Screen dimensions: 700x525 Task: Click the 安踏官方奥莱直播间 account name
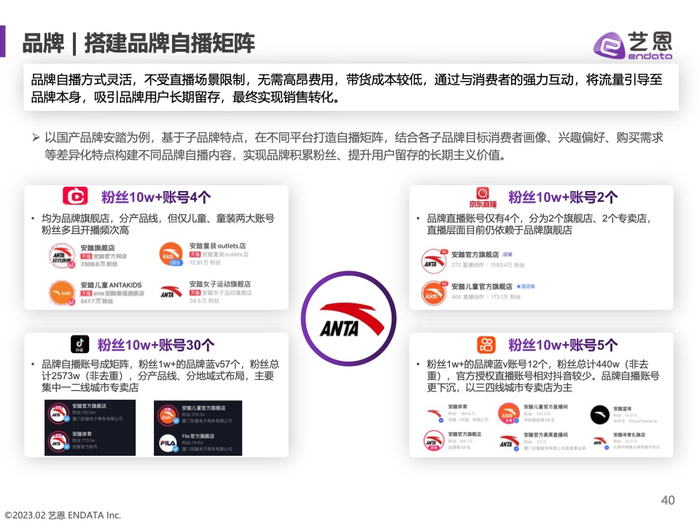point(546,434)
